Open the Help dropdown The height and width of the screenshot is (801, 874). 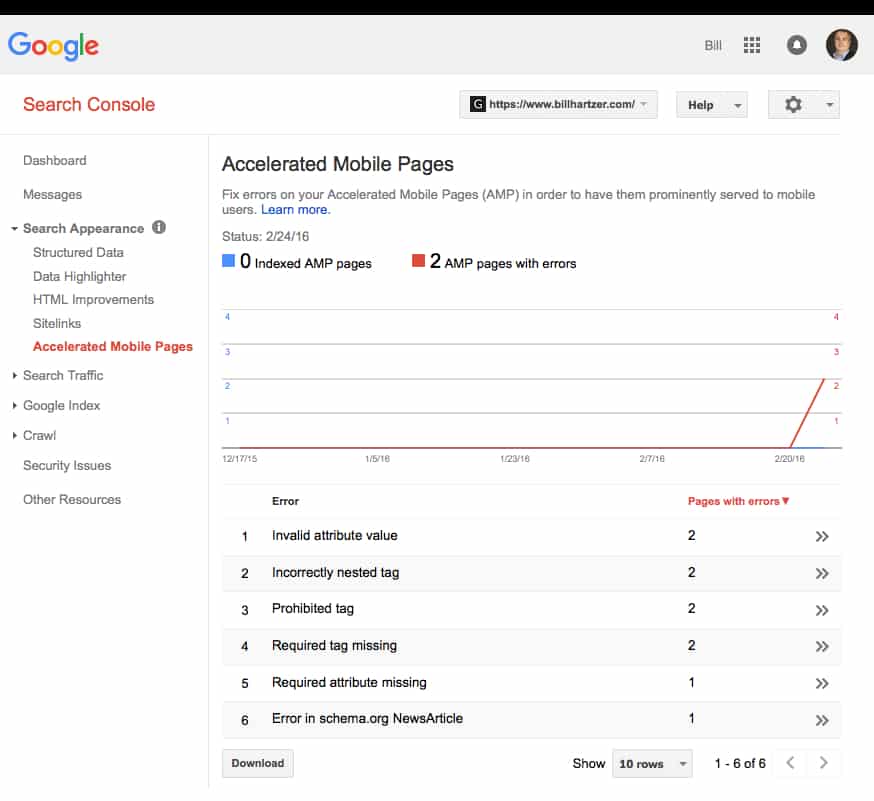click(x=711, y=104)
